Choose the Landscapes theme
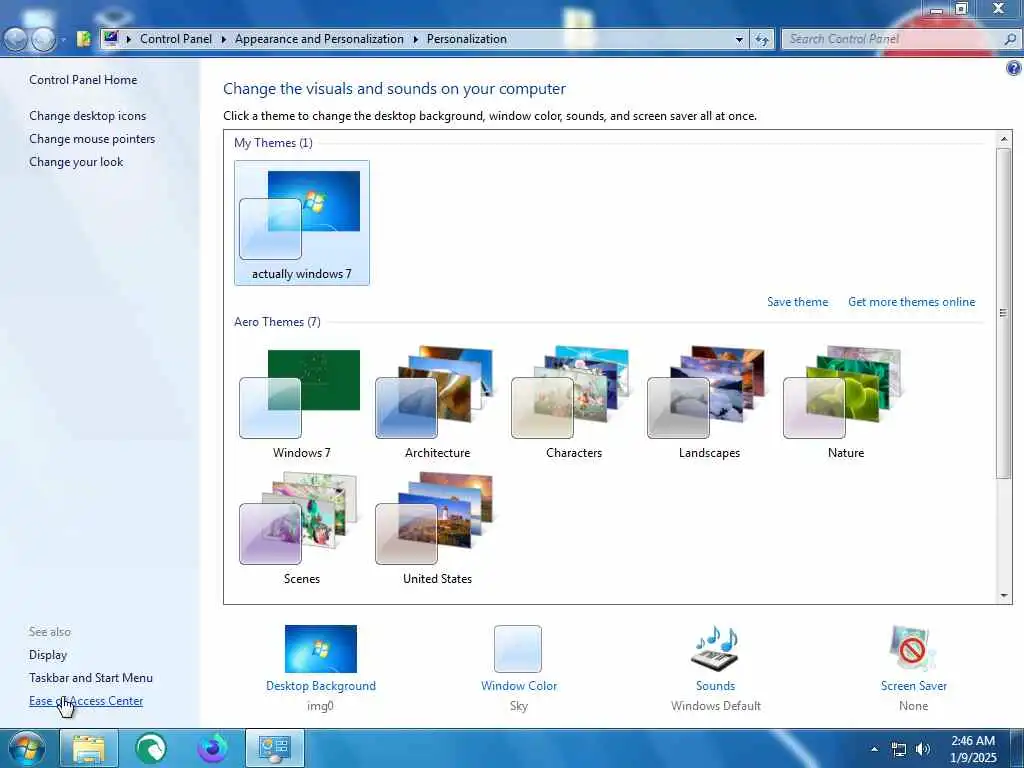Screen dimensions: 1024x768 click(709, 402)
